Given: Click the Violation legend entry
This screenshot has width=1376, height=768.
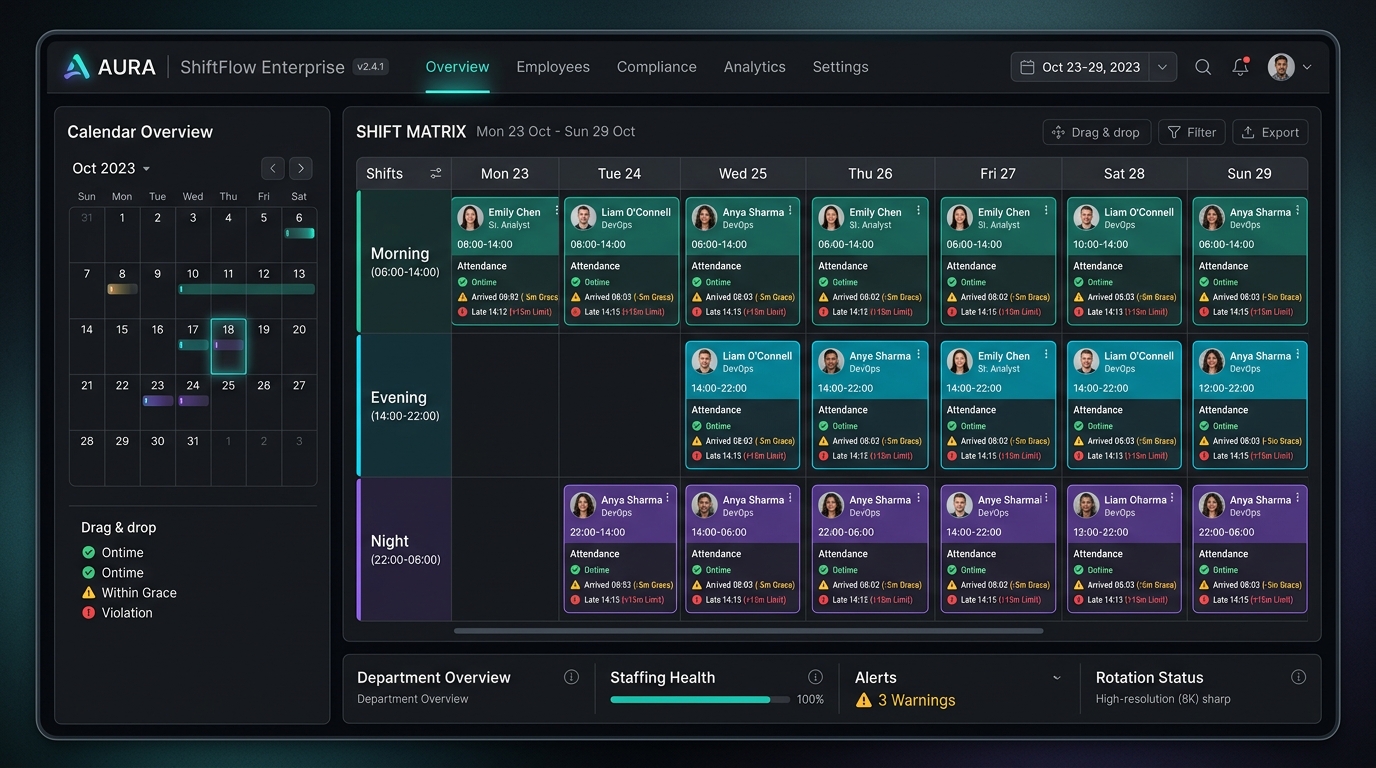Looking at the screenshot, I should (117, 613).
